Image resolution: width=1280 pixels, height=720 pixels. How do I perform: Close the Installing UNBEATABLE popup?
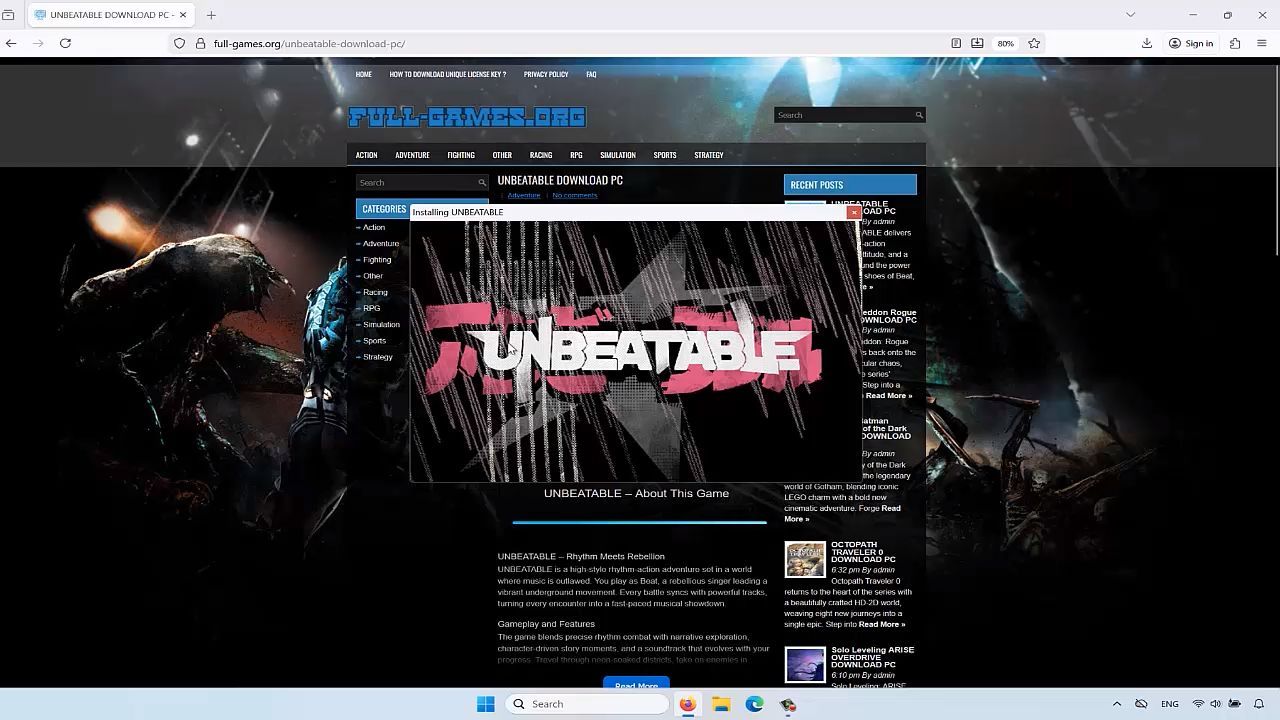(853, 212)
